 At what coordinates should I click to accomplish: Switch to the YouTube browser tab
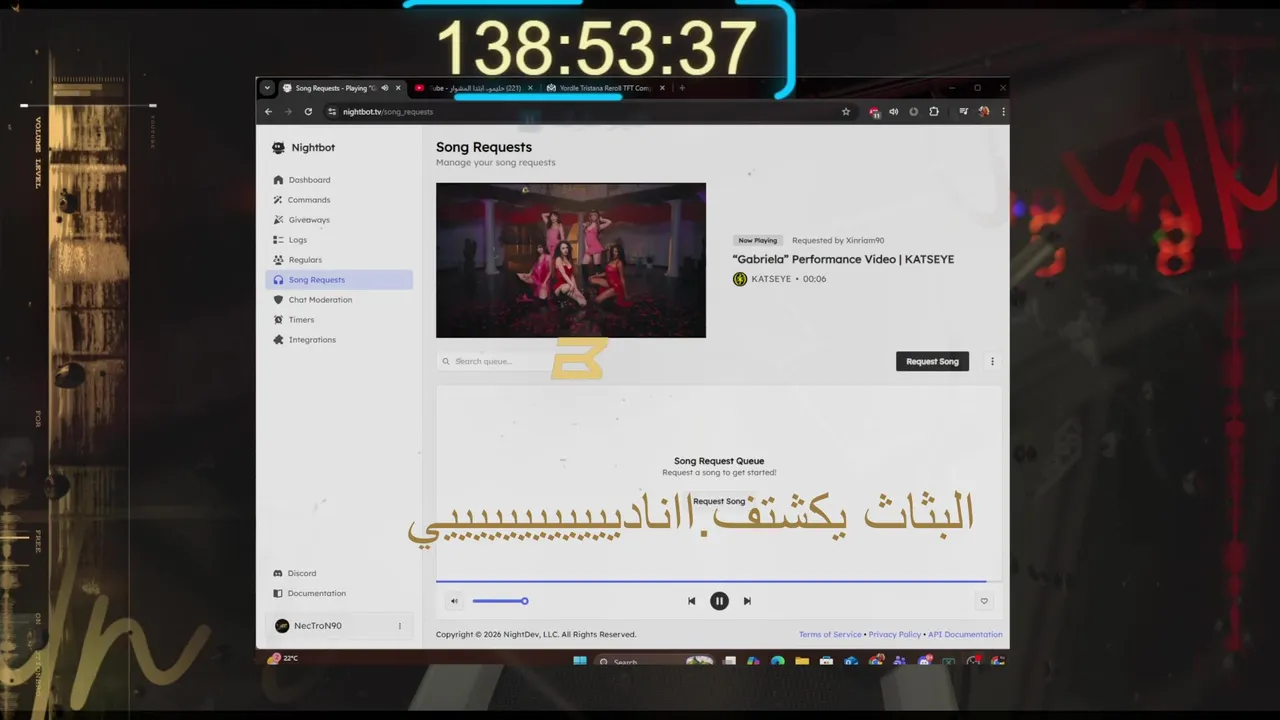click(x=474, y=88)
